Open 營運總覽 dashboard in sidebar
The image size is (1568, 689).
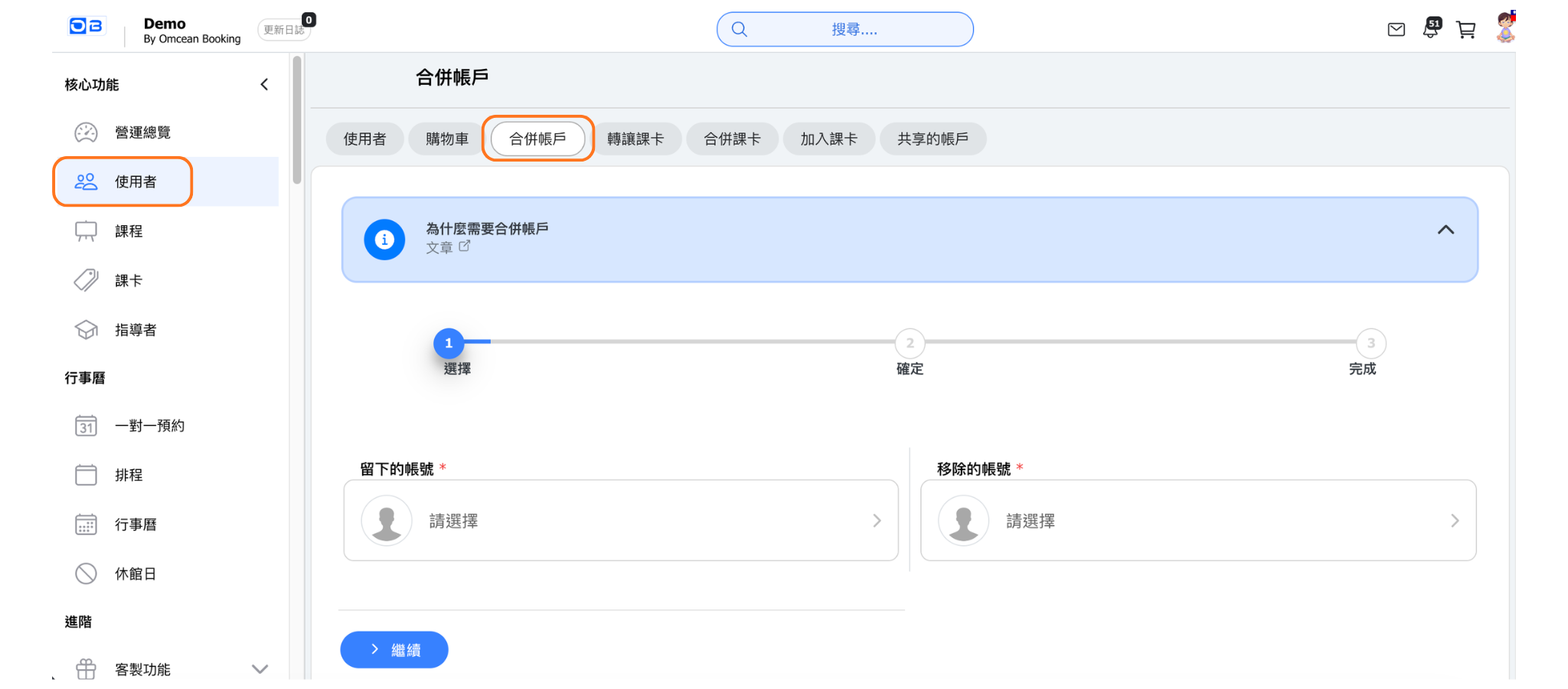[142, 132]
